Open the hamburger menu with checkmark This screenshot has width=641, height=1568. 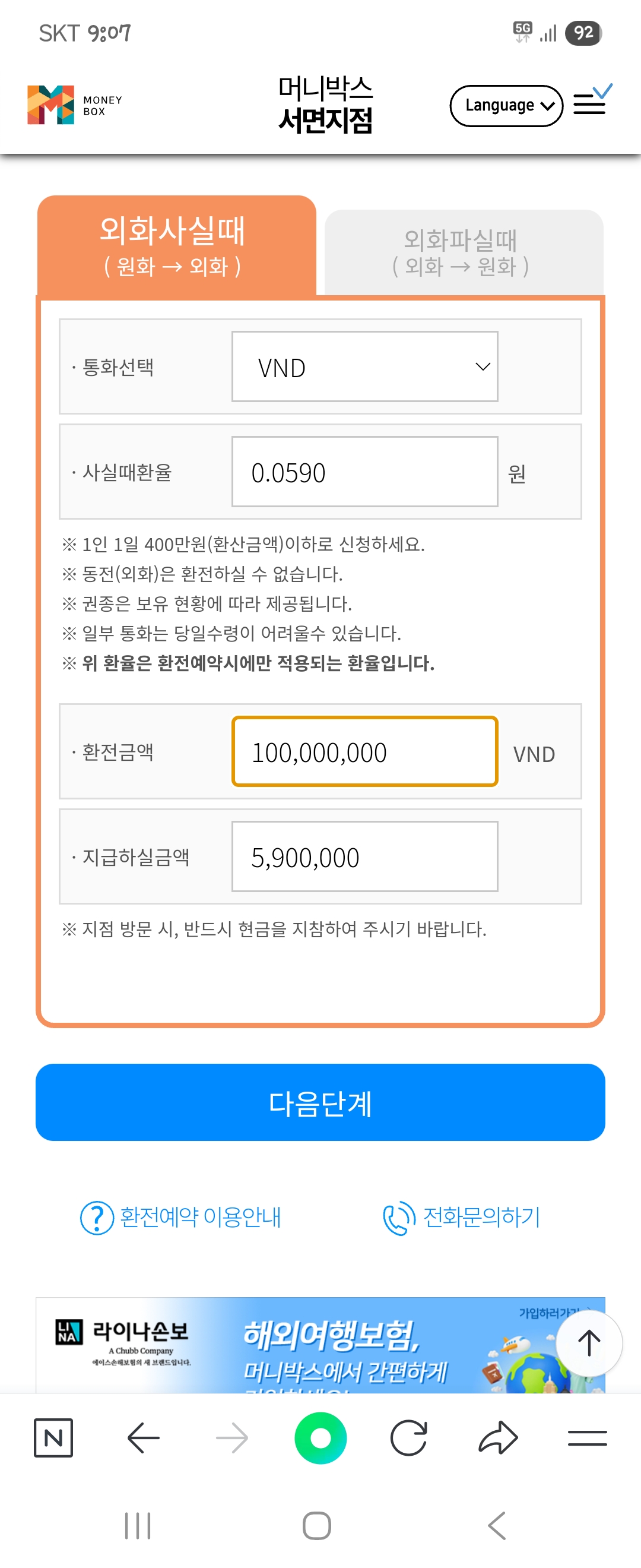[x=591, y=101]
